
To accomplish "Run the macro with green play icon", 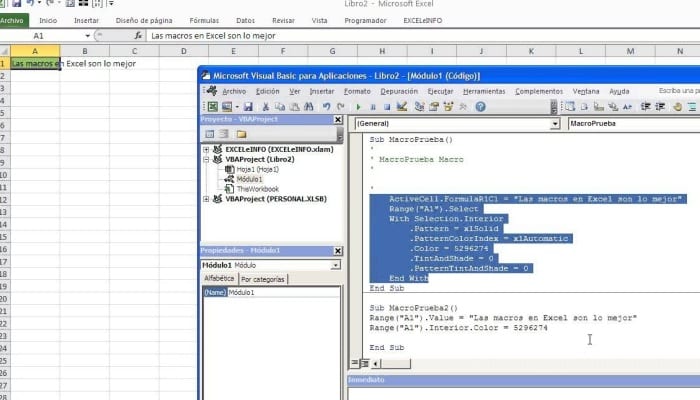I will pyautogui.click(x=358, y=107).
